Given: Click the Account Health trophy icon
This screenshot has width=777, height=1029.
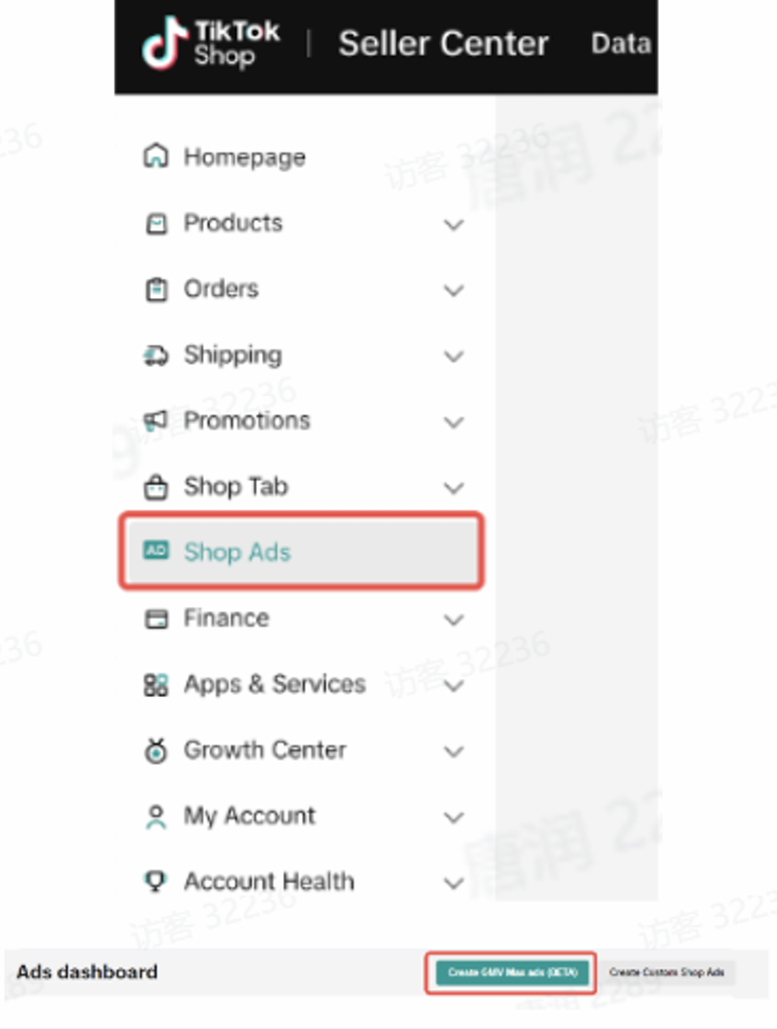Looking at the screenshot, I should coord(156,881).
